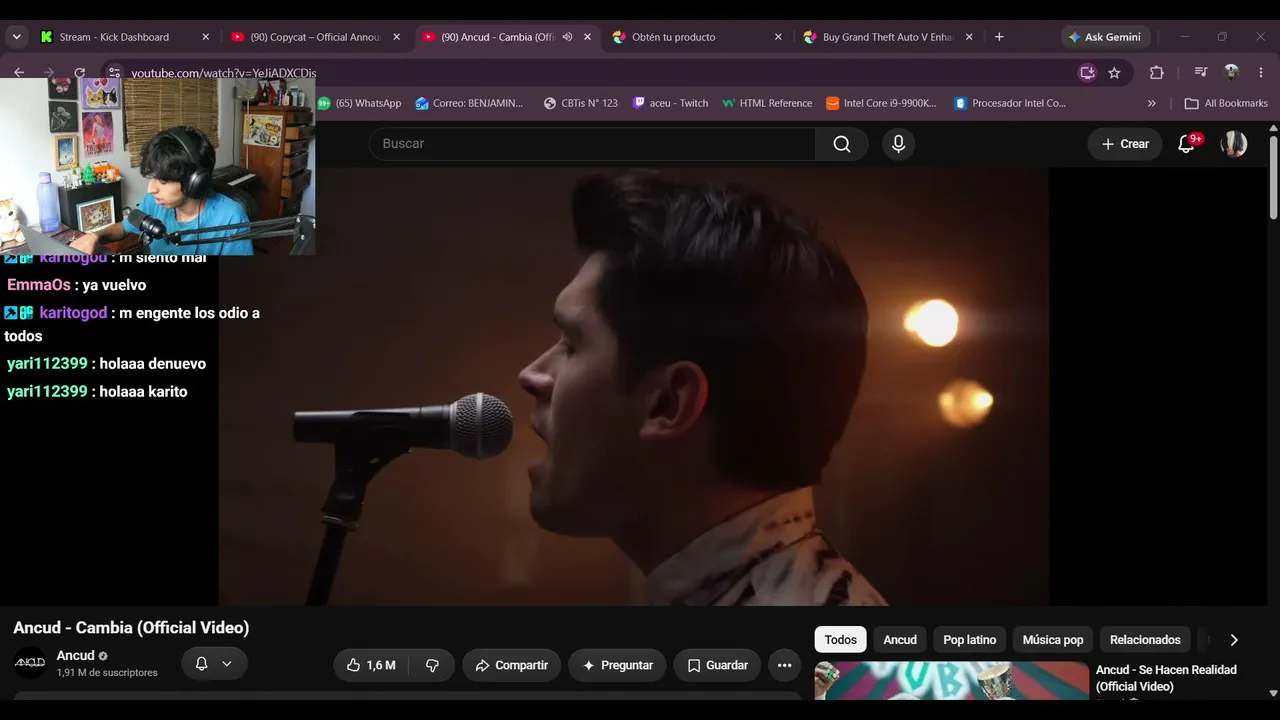1280x720 pixels.
Task: Open the aceu - Twitch bookmark
Action: [670, 103]
